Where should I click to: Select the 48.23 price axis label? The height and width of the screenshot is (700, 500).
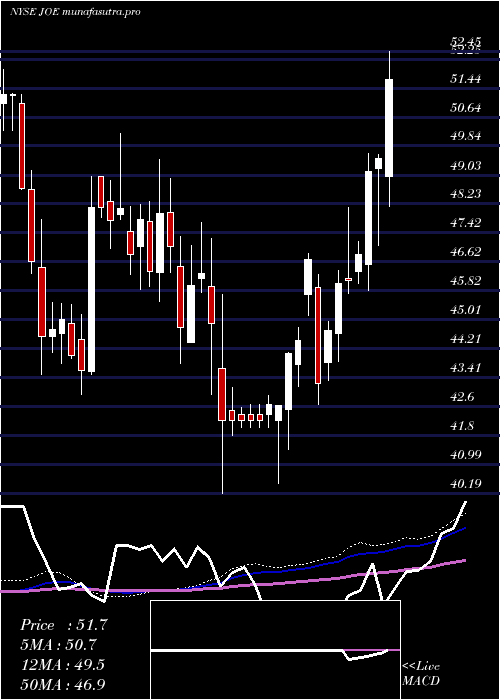tap(466, 194)
